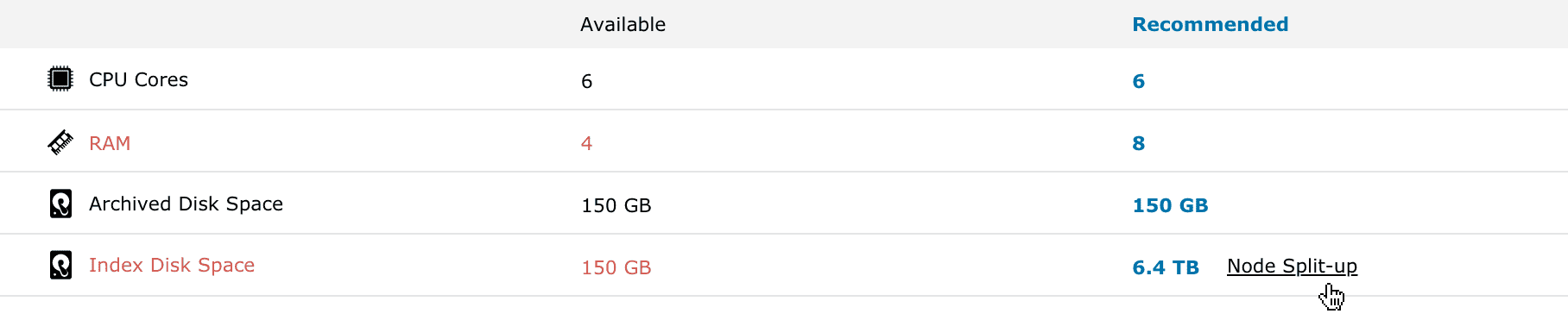The image size is (1568, 320).
Task: Click the Archived Disk Space drive icon
Action: pos(60,204)
